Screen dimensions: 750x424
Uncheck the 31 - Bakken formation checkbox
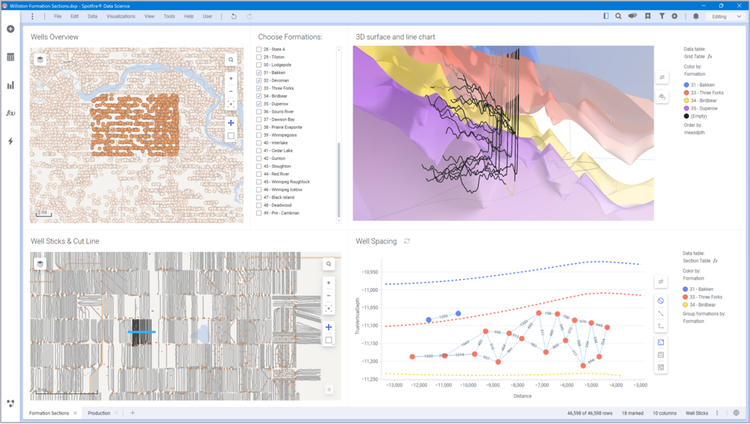(259, 73)
